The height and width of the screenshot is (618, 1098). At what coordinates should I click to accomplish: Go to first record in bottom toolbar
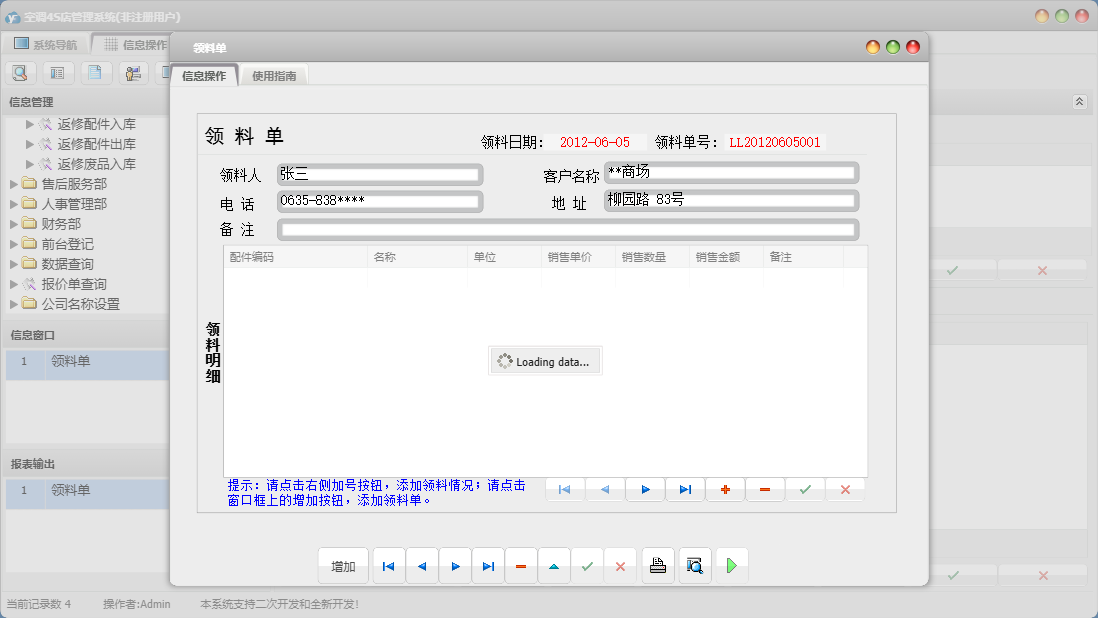(389, 566)
